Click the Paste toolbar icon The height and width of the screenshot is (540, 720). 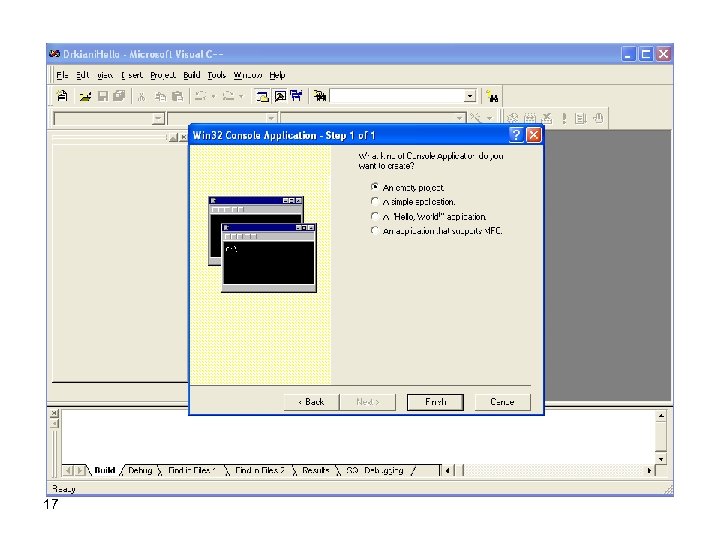[177, 96]
